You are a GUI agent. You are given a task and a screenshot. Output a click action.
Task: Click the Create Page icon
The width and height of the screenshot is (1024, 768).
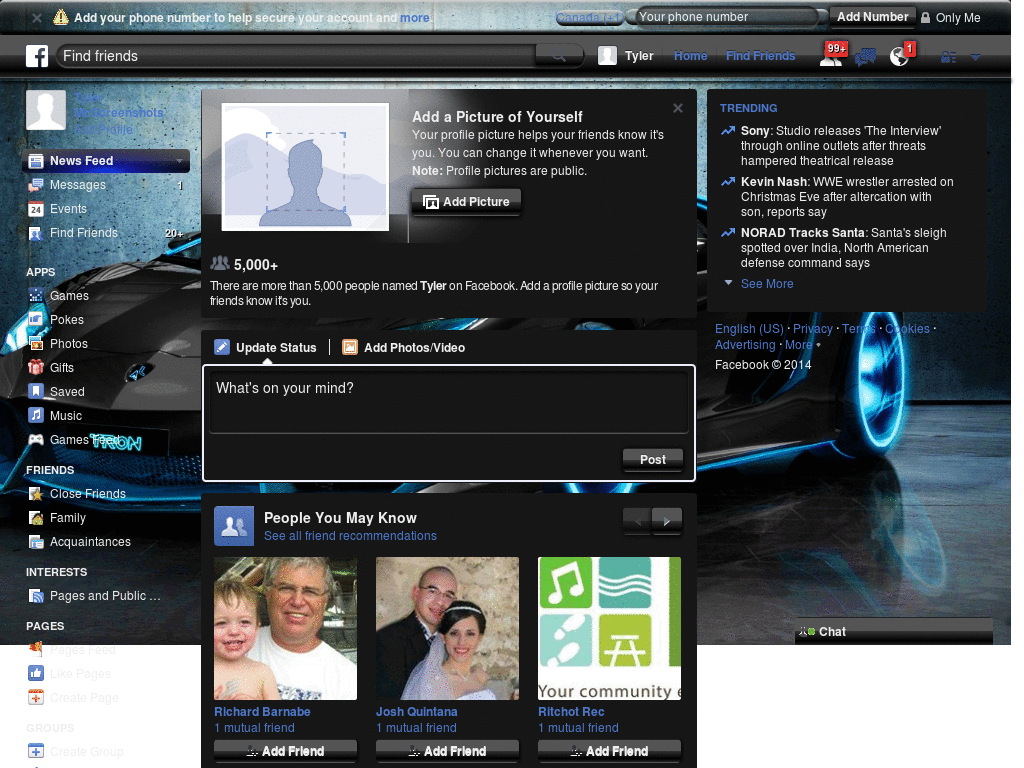[36, 697]
